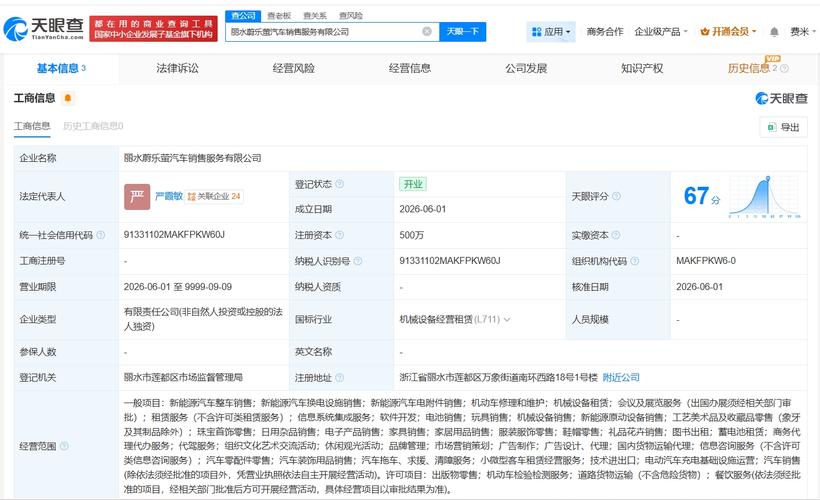Viewport: 820px width, 500px height.
Task: Click the help icon beside 注册资本
Action: coord(339,235)
